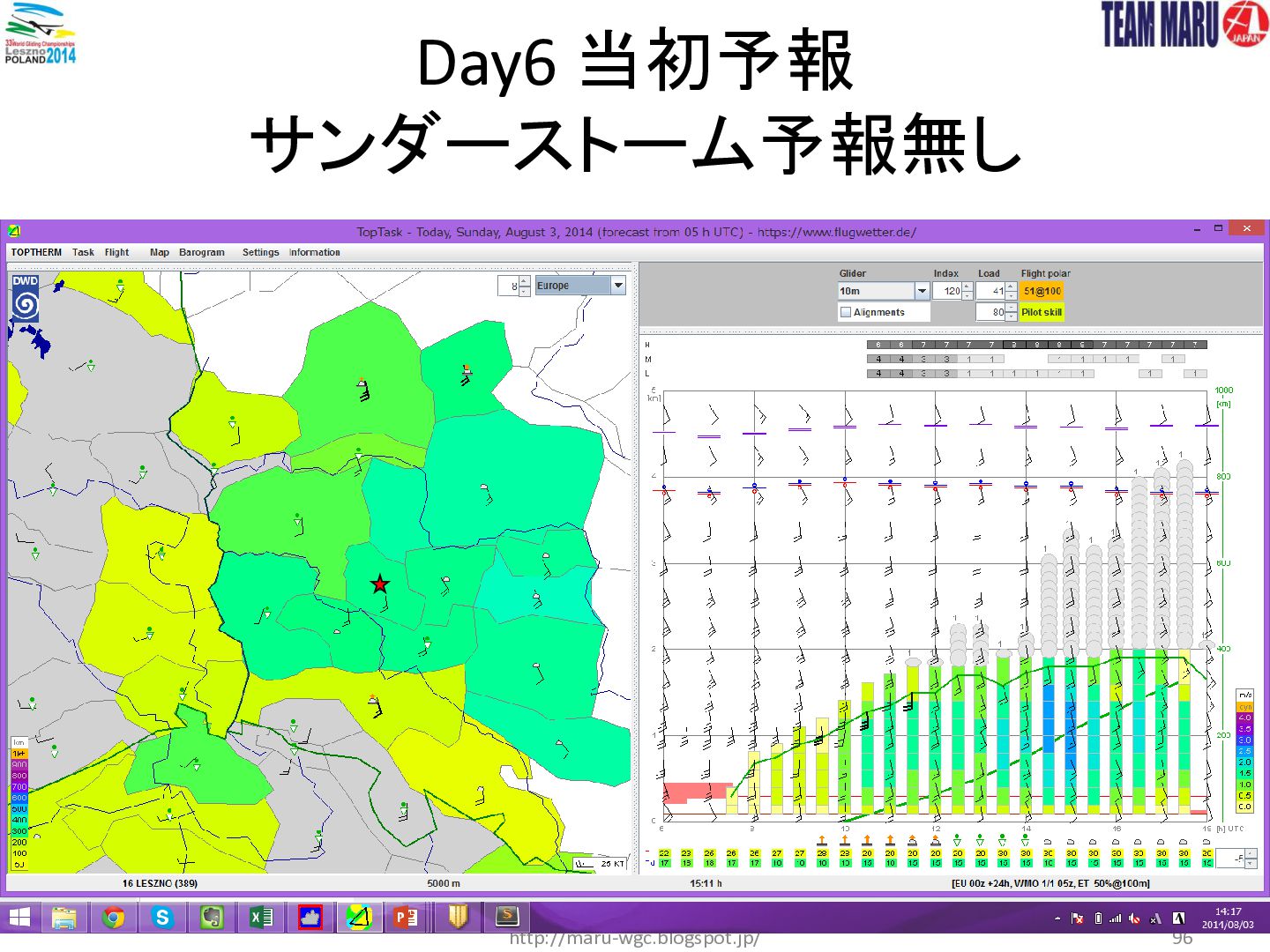Viewport: 1270px width, 952px height.
Task: Open Skype from the taskbar
Action: click(x=162, y=917)
